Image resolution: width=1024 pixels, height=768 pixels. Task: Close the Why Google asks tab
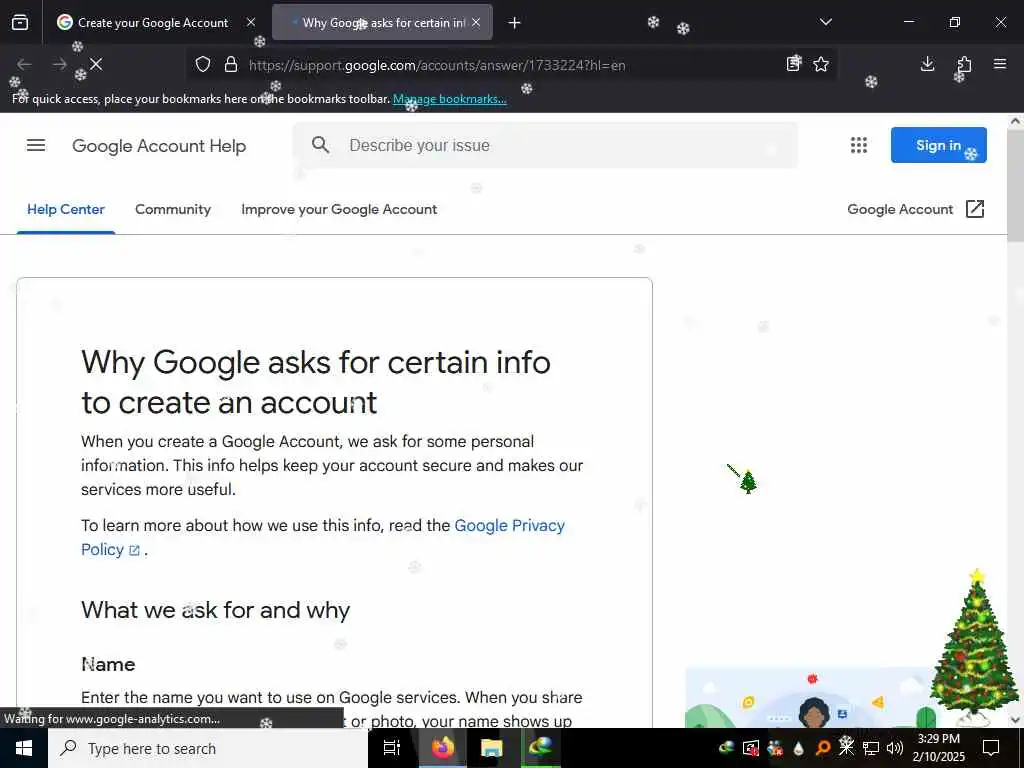(476, 23)
